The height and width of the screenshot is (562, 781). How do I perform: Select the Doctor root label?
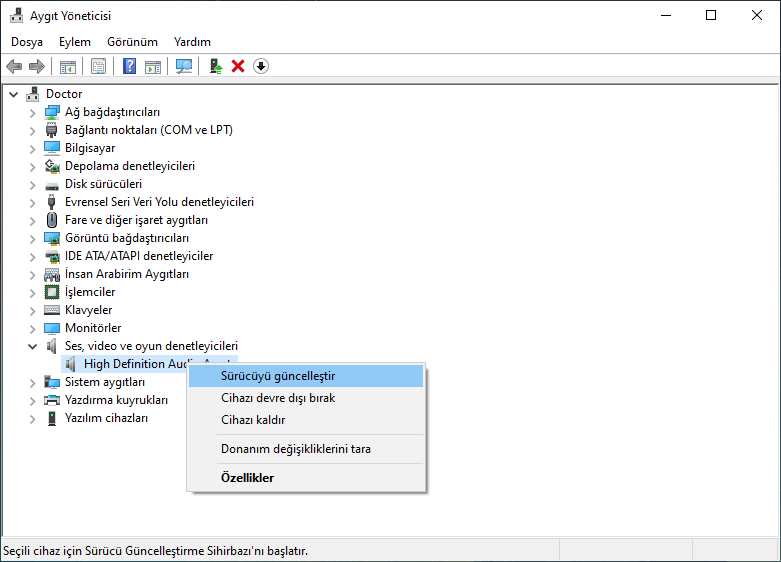(64, 94)
